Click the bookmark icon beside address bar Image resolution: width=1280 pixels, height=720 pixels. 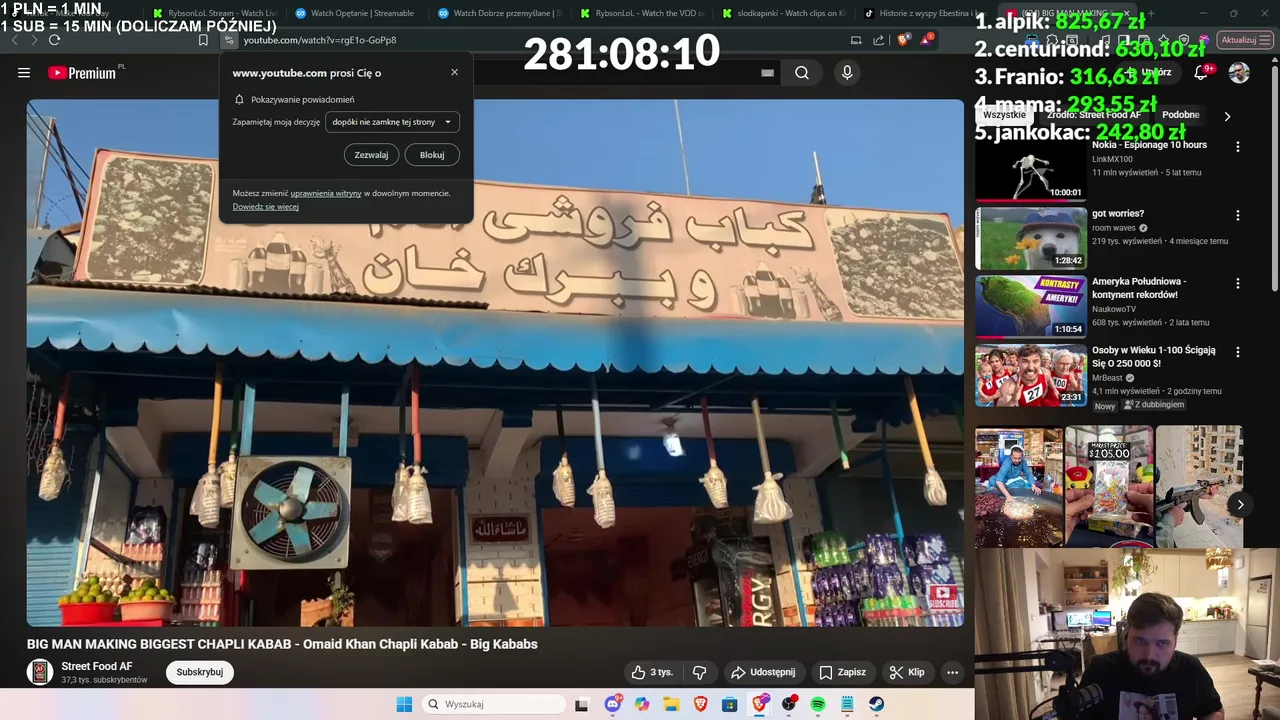point(203,40)
